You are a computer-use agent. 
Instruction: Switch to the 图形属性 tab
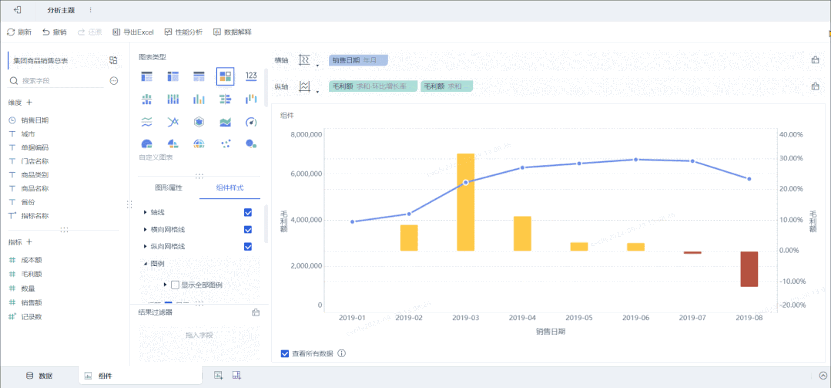tap(169, 188)
